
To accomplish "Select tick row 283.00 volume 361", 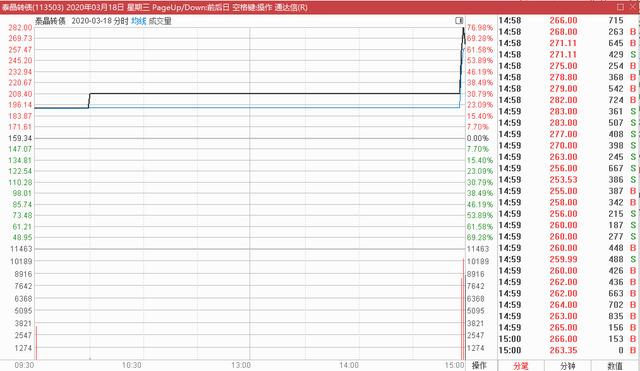I will coord(568,111).
